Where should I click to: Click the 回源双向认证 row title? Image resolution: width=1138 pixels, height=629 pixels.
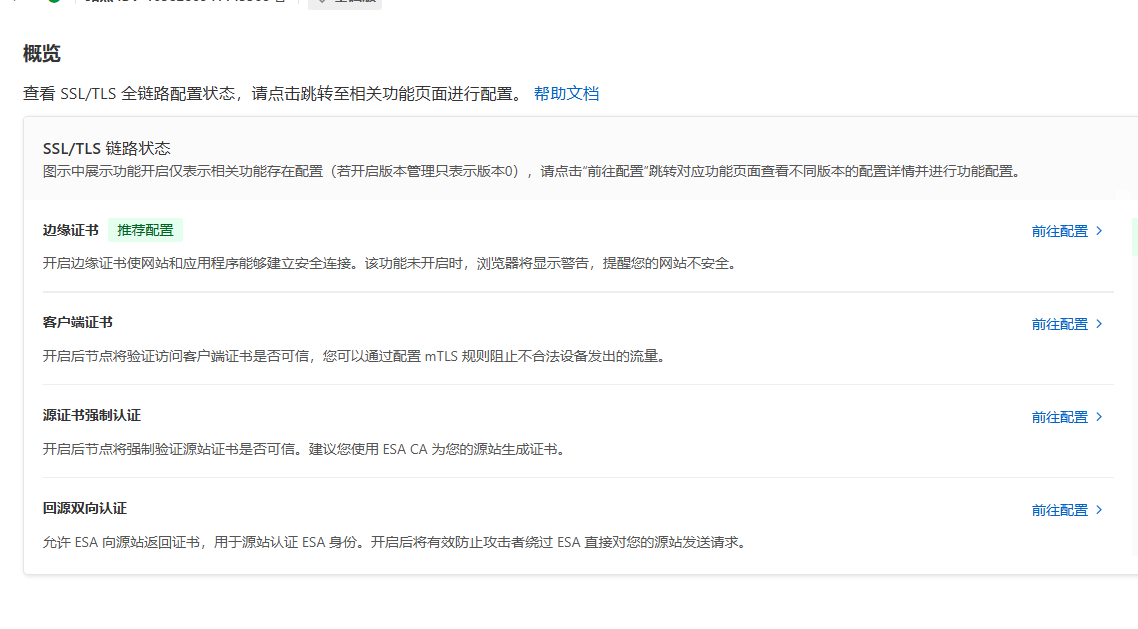85,508
